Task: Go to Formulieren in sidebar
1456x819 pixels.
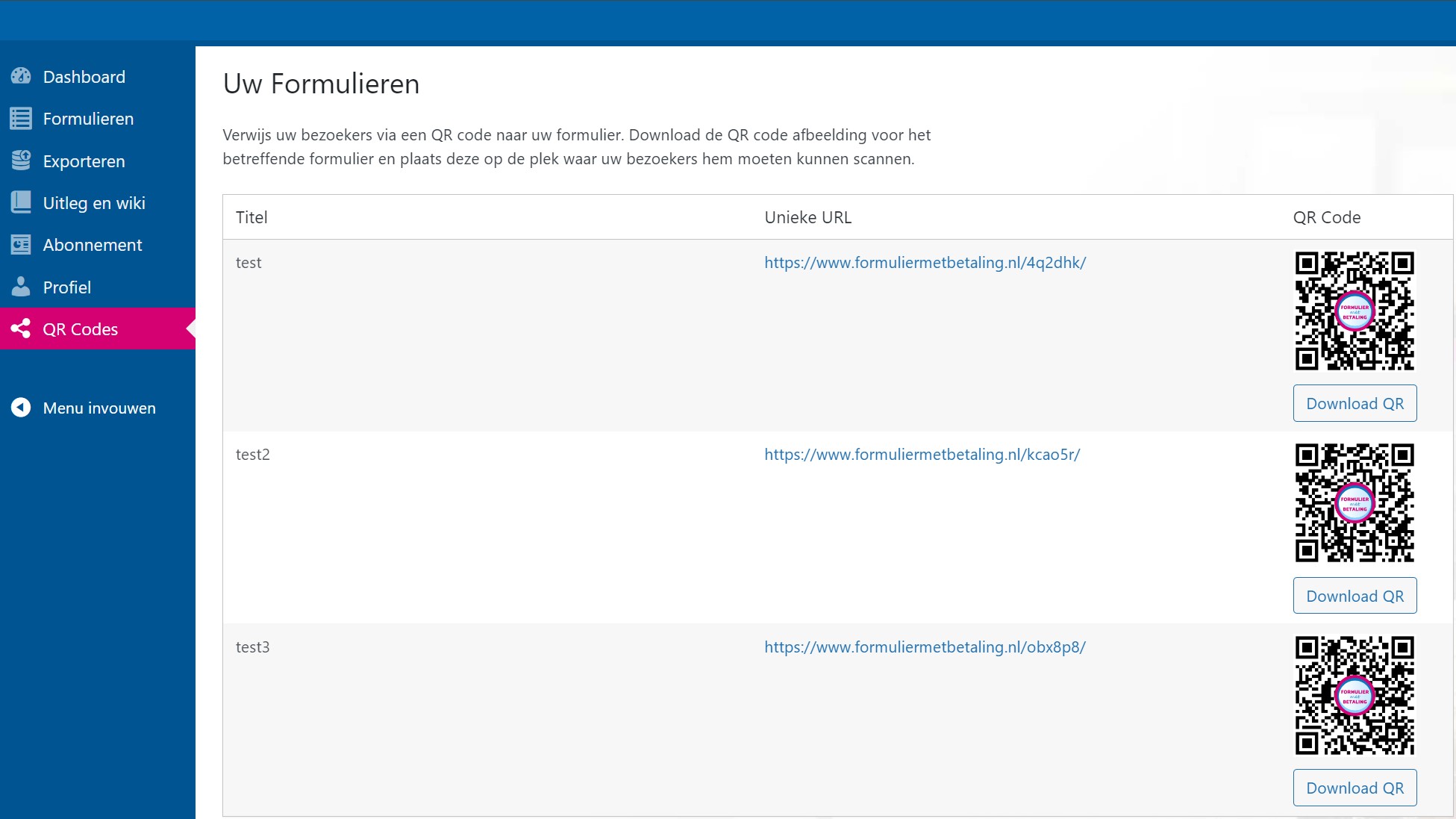Action: (98, 119)
